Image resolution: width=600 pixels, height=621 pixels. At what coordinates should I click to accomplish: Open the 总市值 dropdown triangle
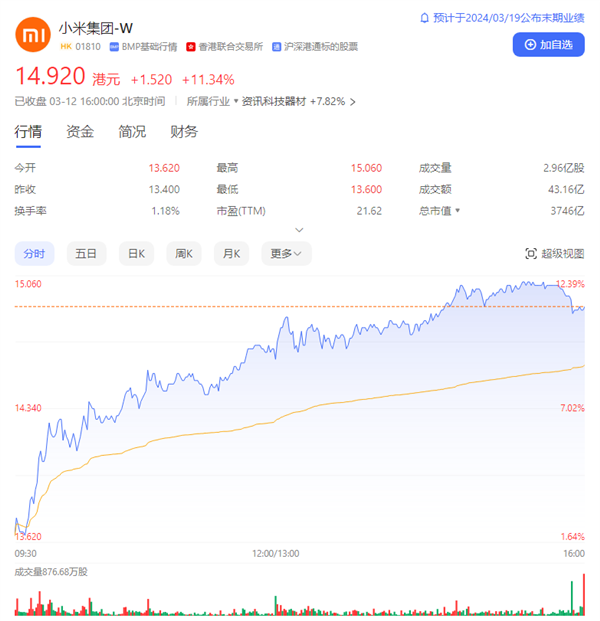(457, 210)
